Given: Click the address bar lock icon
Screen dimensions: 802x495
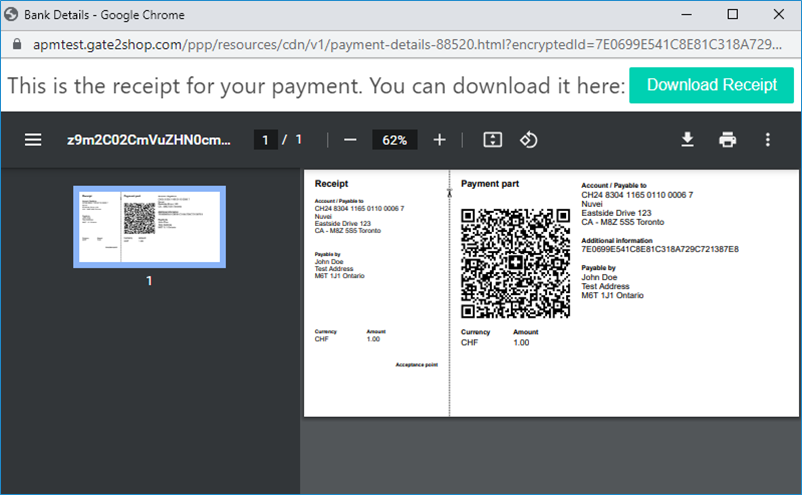Looking at the screenshot, I should [x=17, y=44].
